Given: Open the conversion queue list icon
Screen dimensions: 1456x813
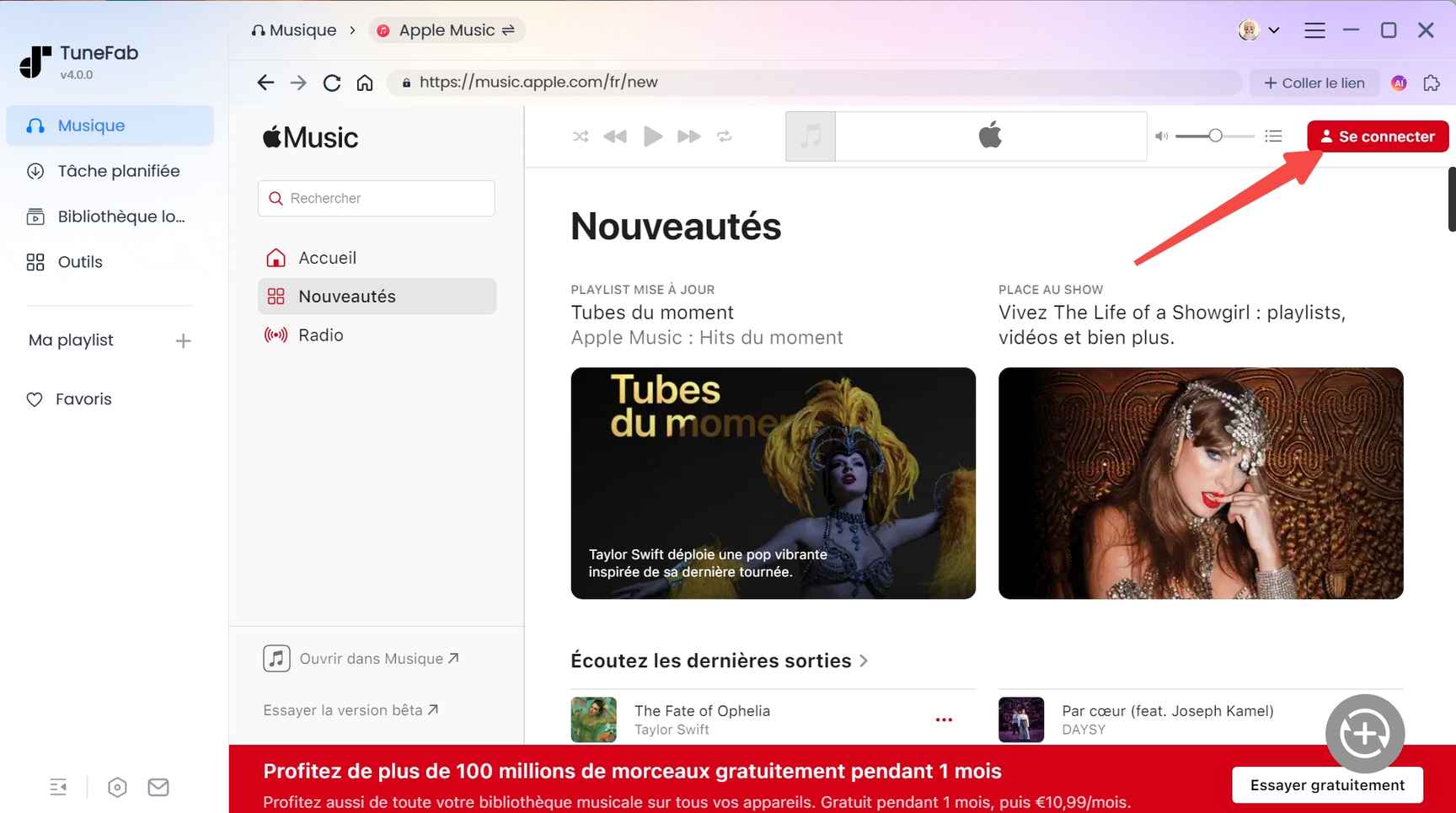Looking at the screenshot, I should point(1273,136).
